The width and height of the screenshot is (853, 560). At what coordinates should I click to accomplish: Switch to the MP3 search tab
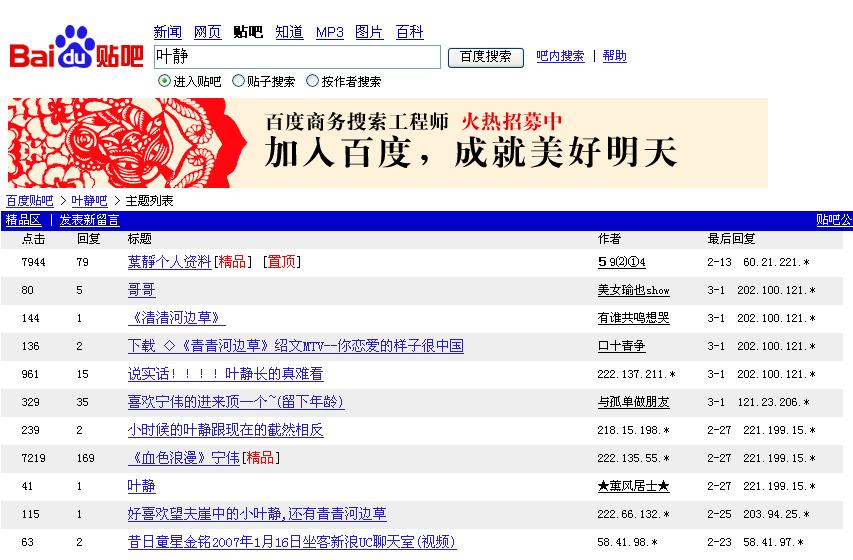click(x=329, y=32)
